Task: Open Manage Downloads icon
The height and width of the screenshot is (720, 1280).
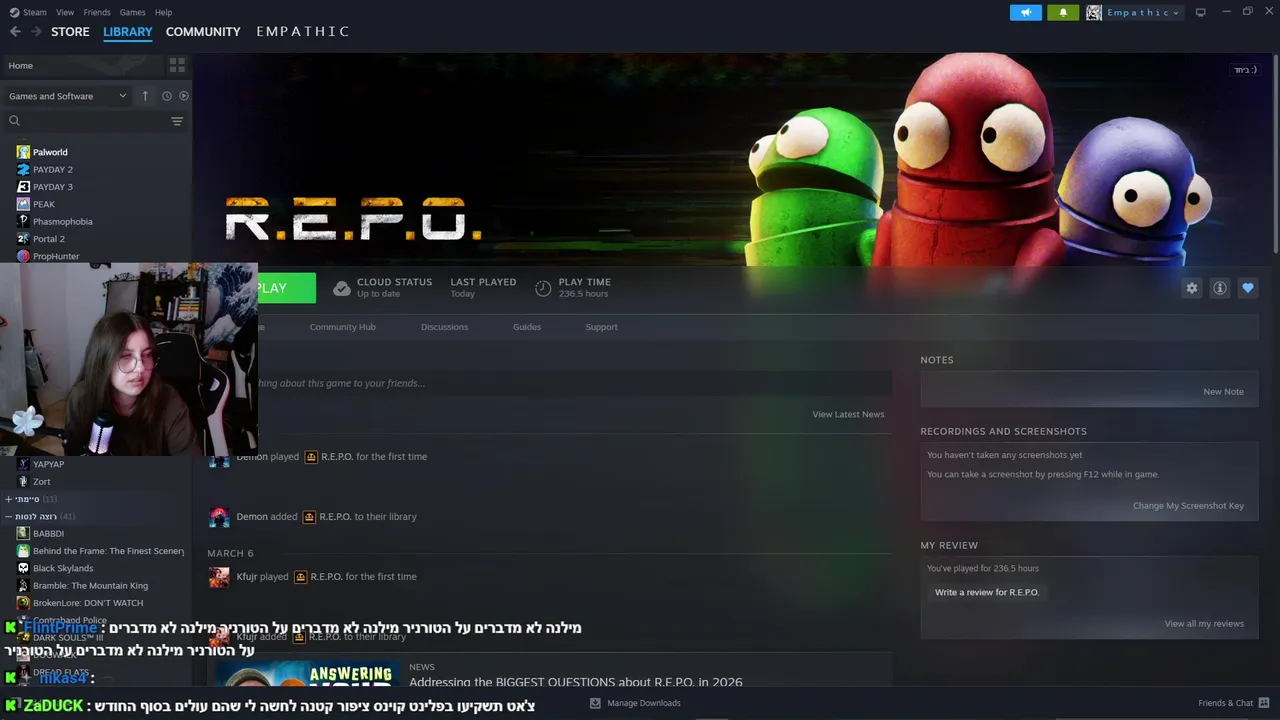Action: click(595, 703)
